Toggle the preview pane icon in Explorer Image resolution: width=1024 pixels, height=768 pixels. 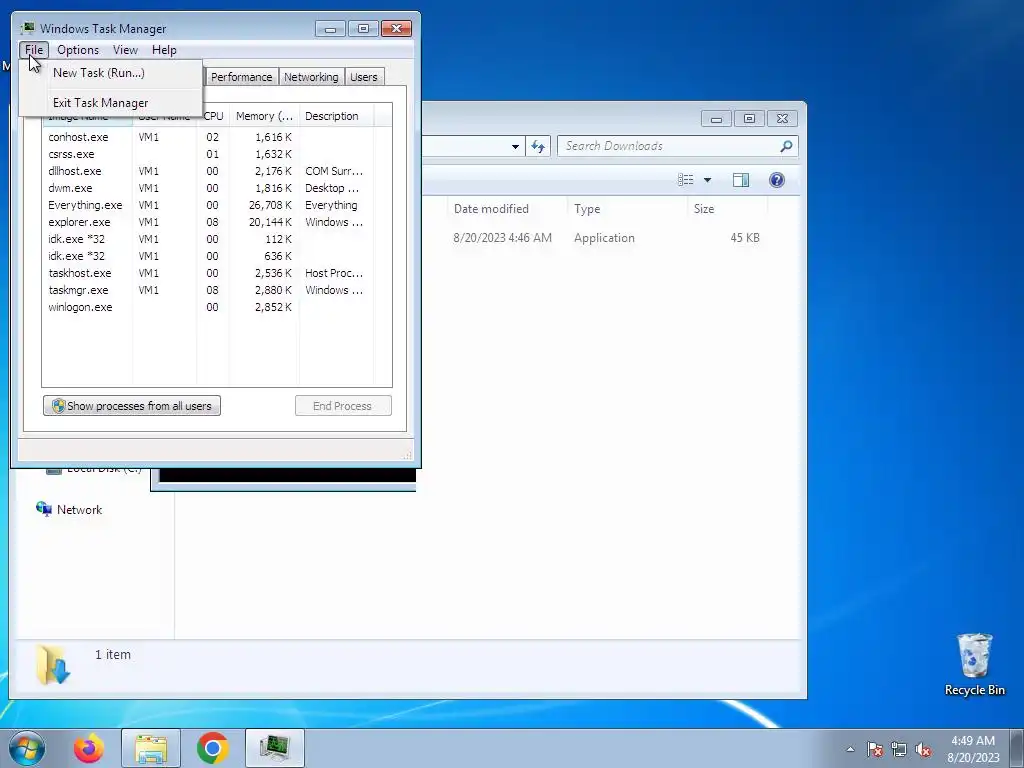tap(741, 180)
